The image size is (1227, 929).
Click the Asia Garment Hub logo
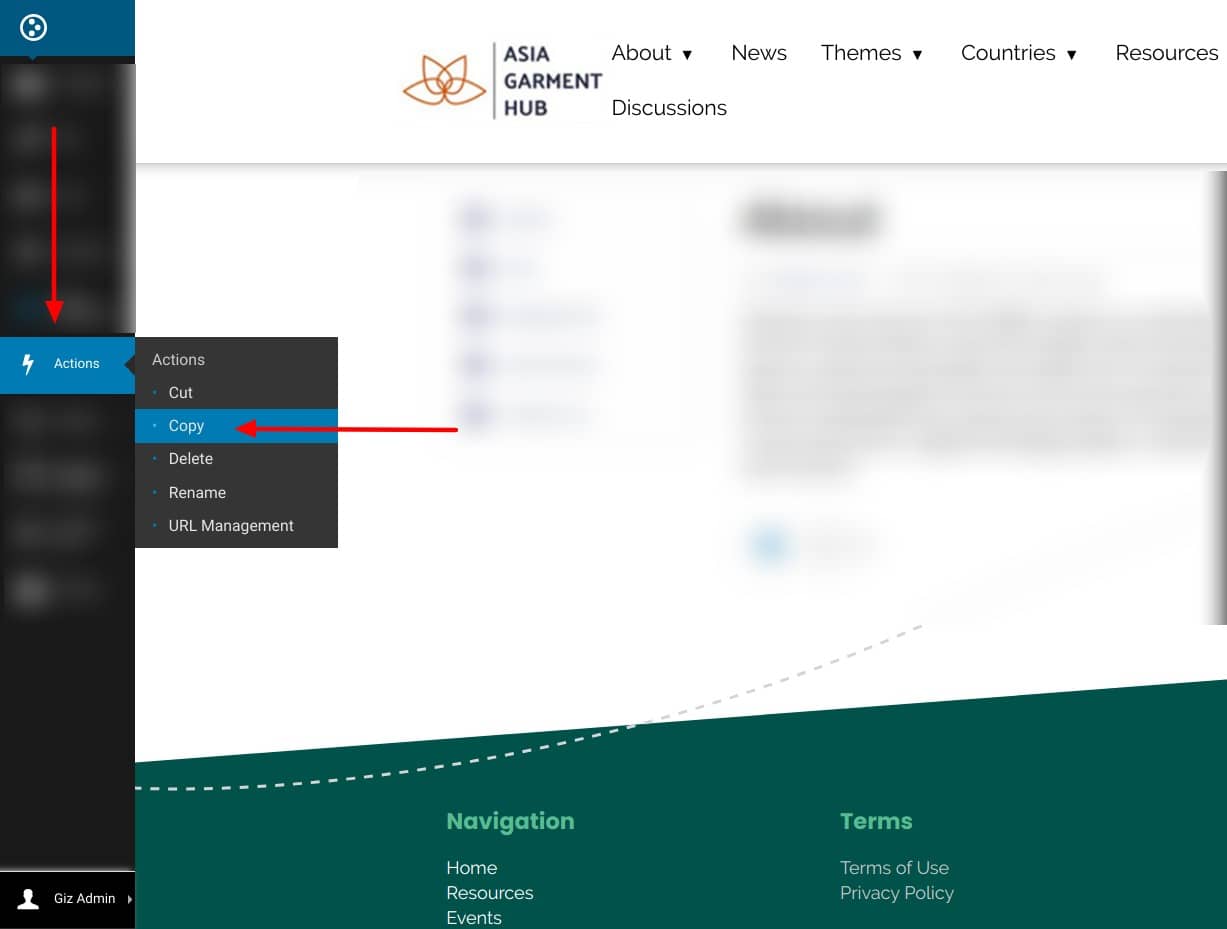[x=502, y=81]
